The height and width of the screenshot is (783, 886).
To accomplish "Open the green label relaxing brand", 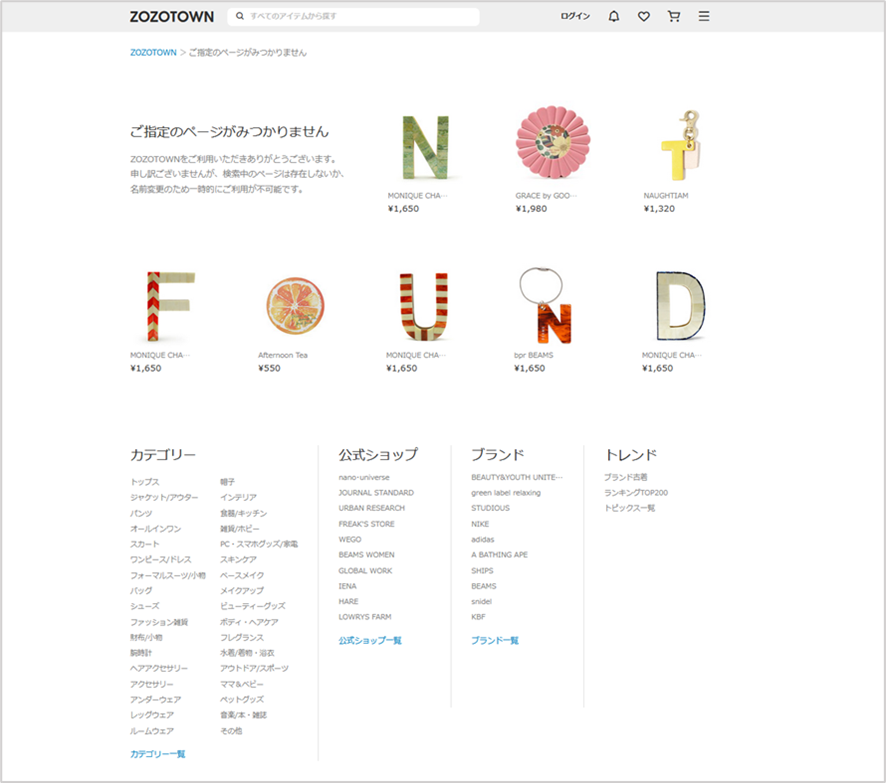I will pyautogui.click(x=506, y=493).
